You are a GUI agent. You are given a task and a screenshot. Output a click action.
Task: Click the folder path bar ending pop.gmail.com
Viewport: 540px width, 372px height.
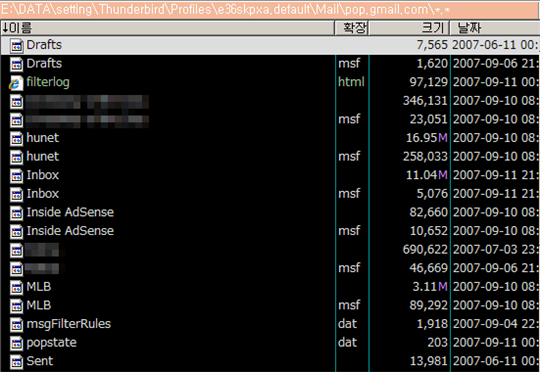[270, 9]
